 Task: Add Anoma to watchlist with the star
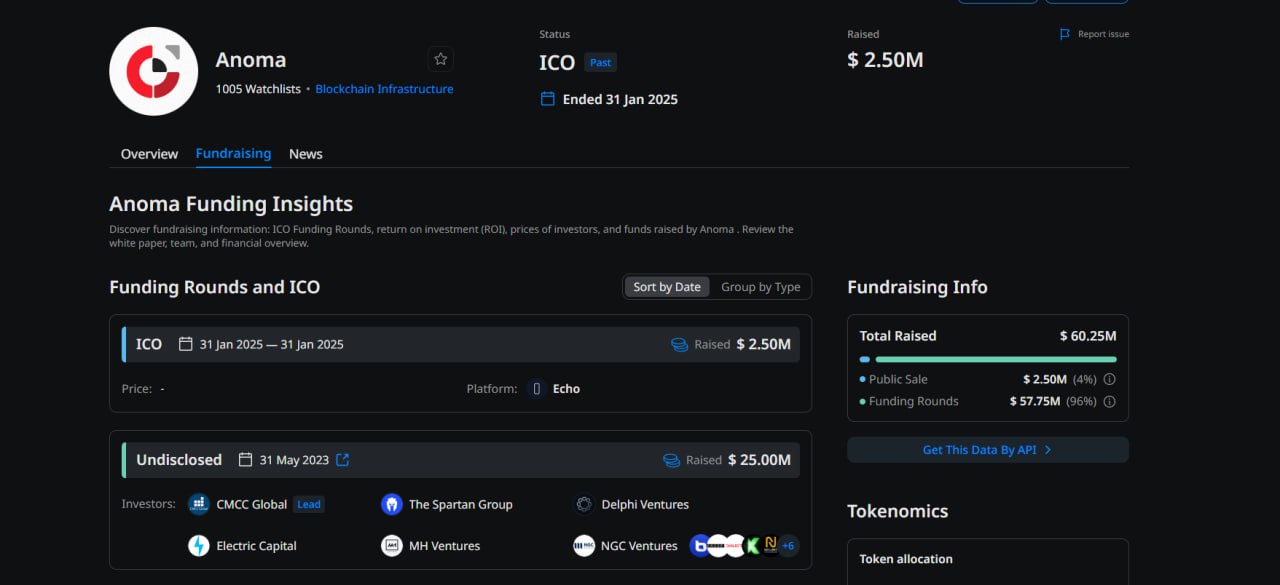(440, 59)
